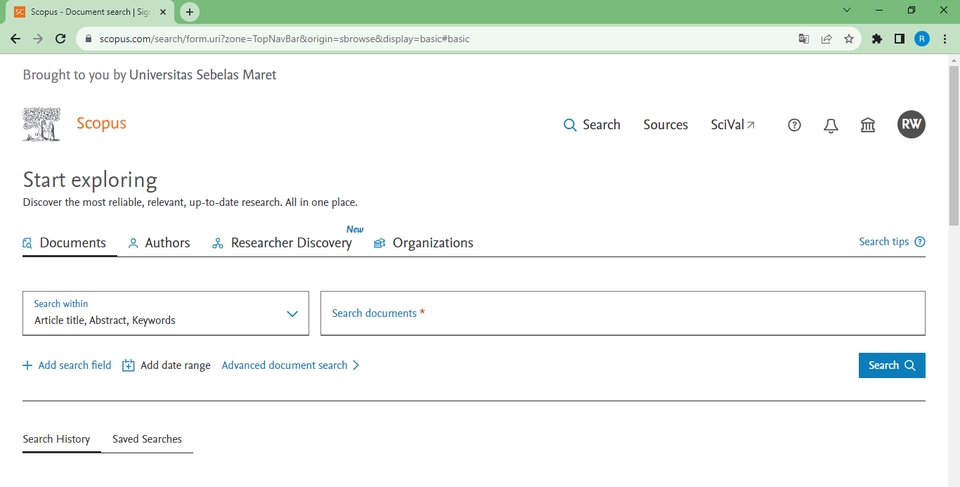
Task: Open notifications bell icon
Action: [831, 126]
